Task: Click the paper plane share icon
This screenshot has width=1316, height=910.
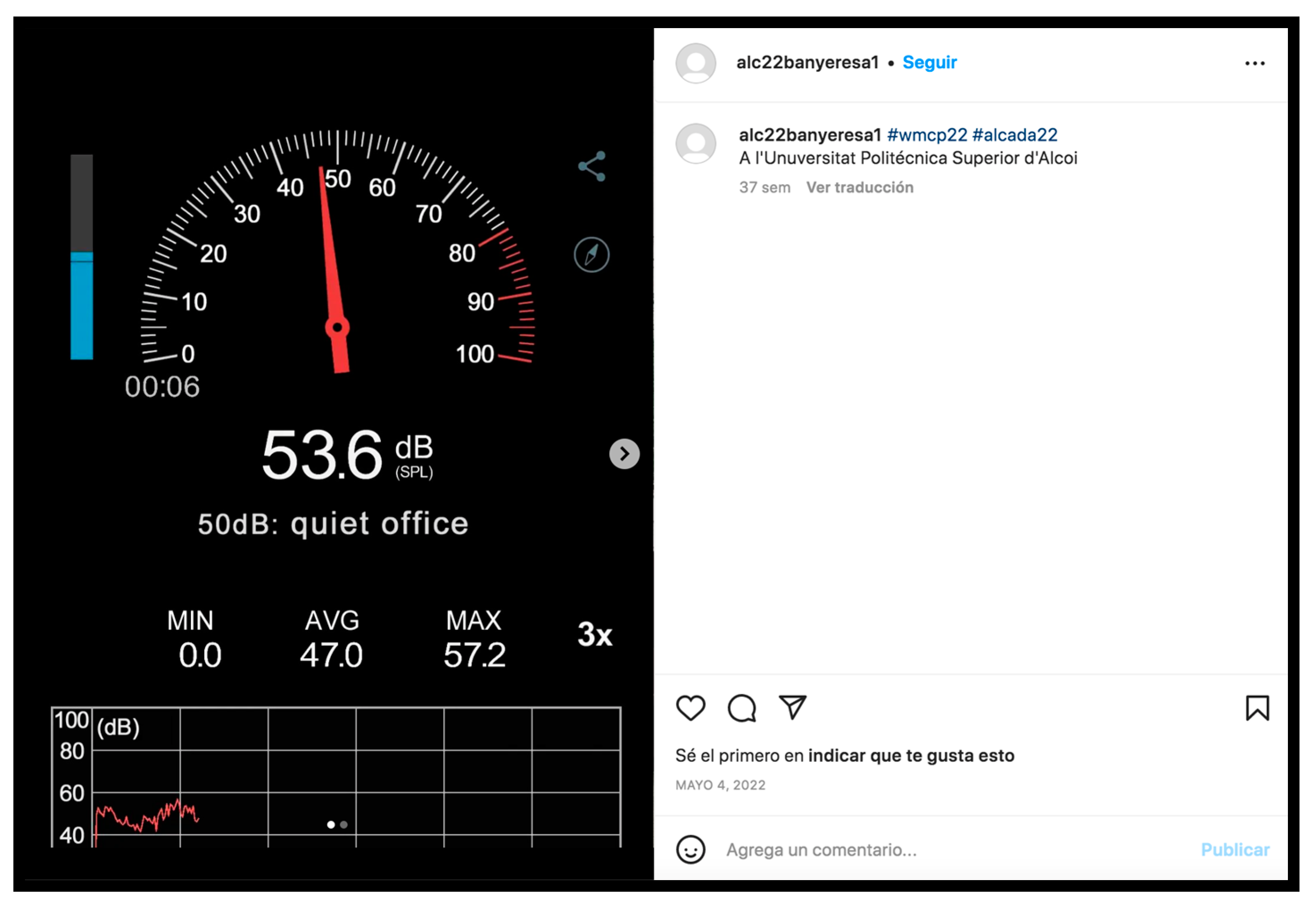Action: (793, 708)
